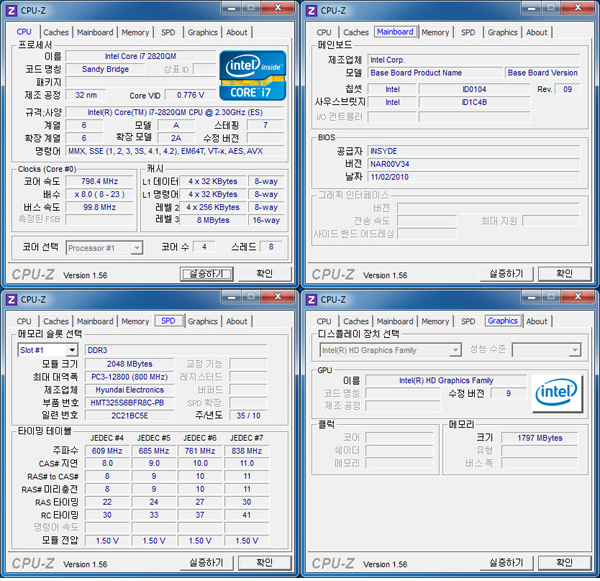600x581 pixels.
Task: Minimize the Mainboard CPU-Z window
Action: [532, 7]
